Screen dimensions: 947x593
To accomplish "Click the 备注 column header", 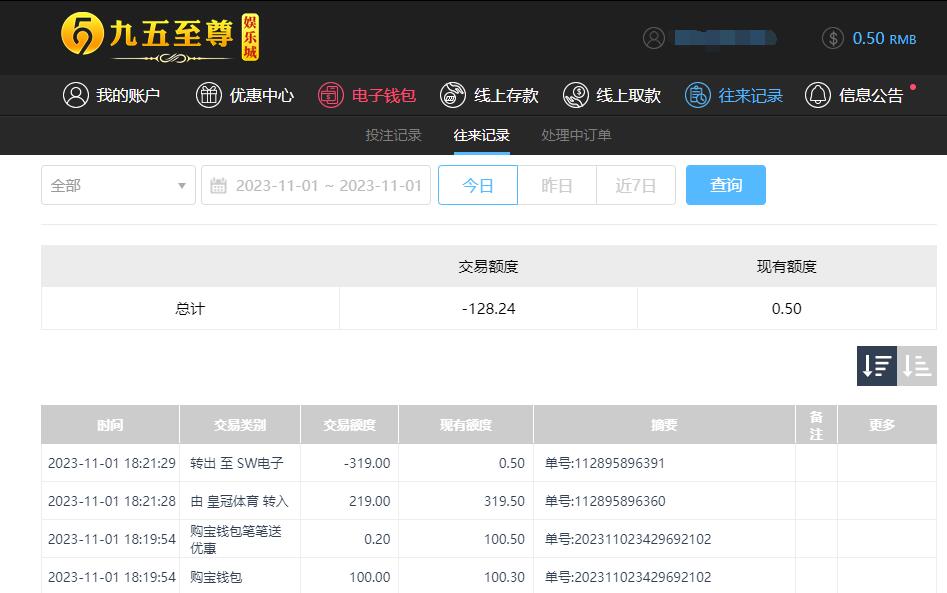I will [817, 425].
